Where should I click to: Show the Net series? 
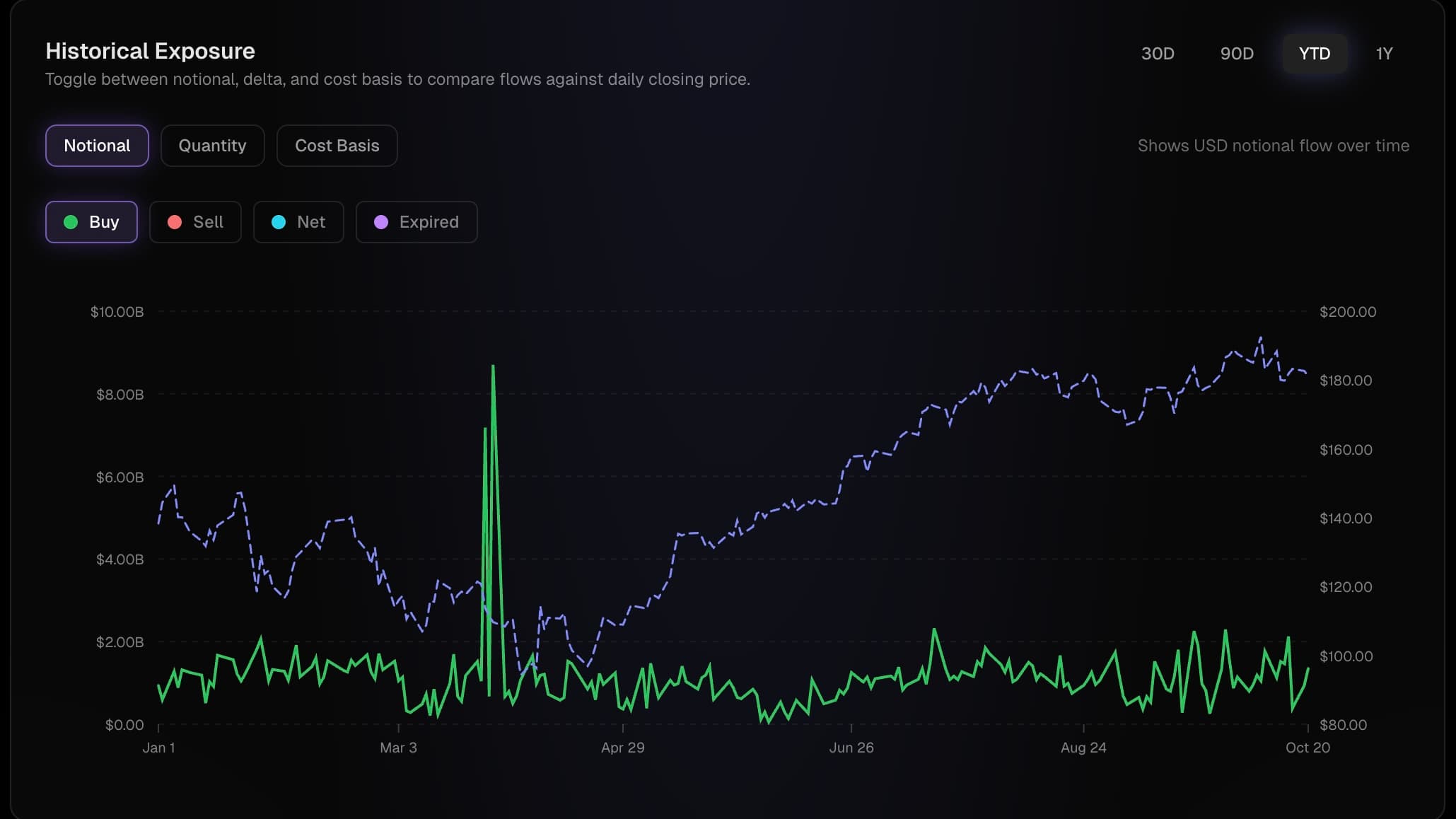[x=298, y=222]
